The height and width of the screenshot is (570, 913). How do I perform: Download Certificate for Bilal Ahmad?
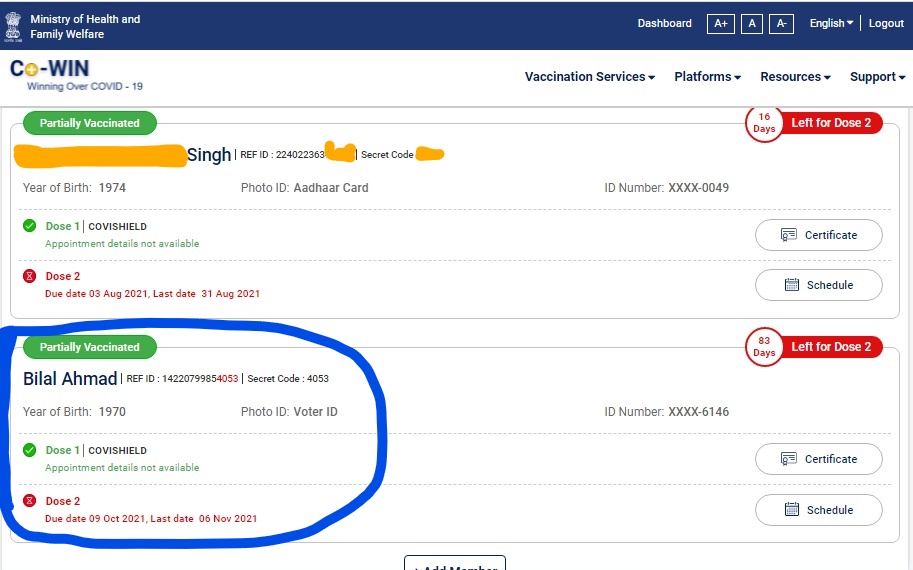tap(818, 459)
